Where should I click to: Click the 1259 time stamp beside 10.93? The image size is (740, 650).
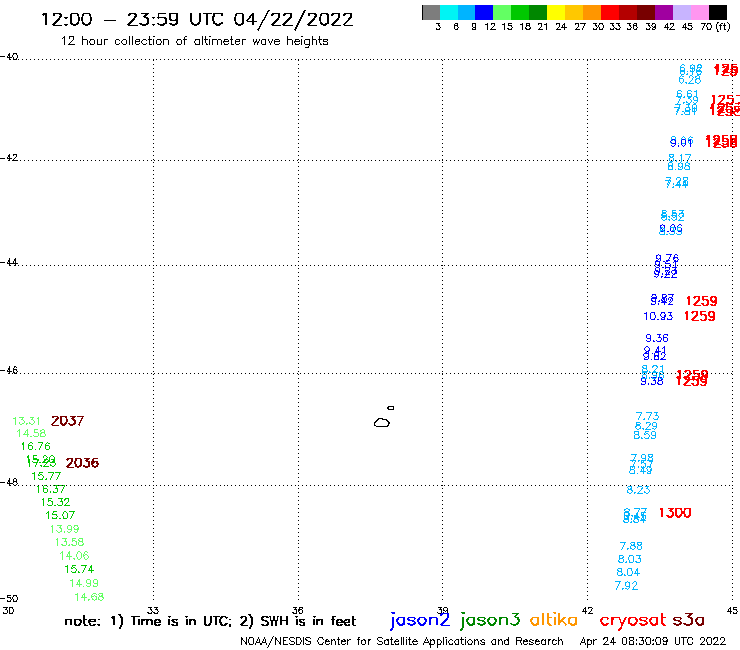[x=700, y=316]
